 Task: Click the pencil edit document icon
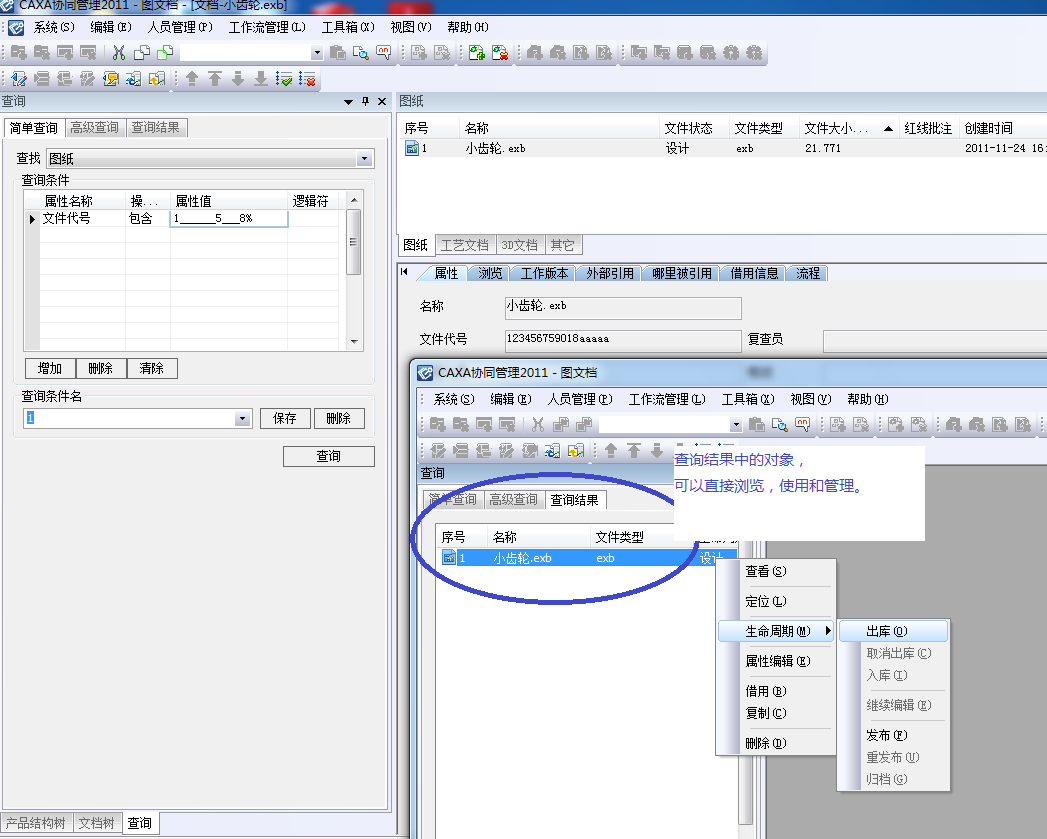(x=19, y=79)
